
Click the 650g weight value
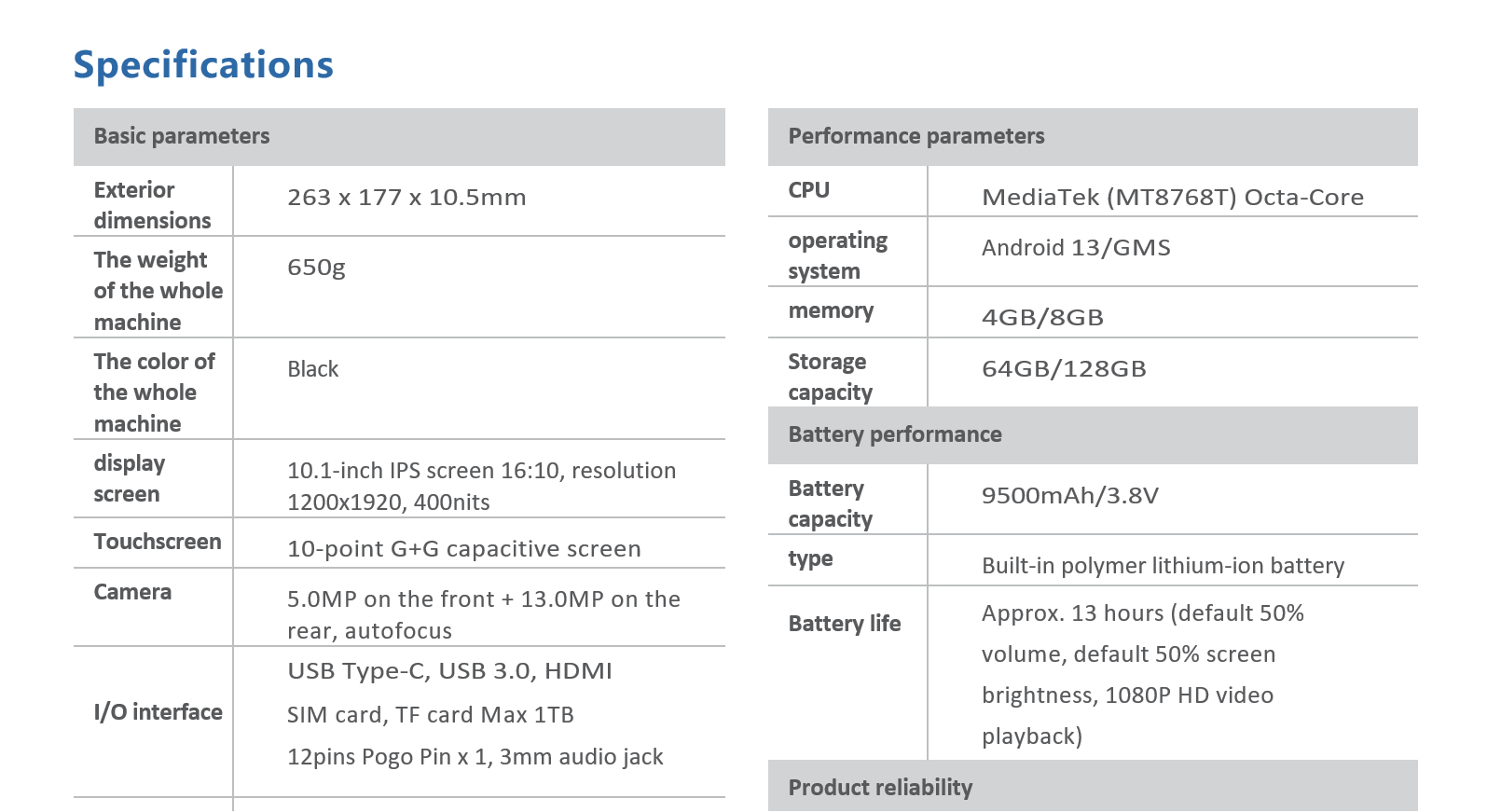point(316,268)
